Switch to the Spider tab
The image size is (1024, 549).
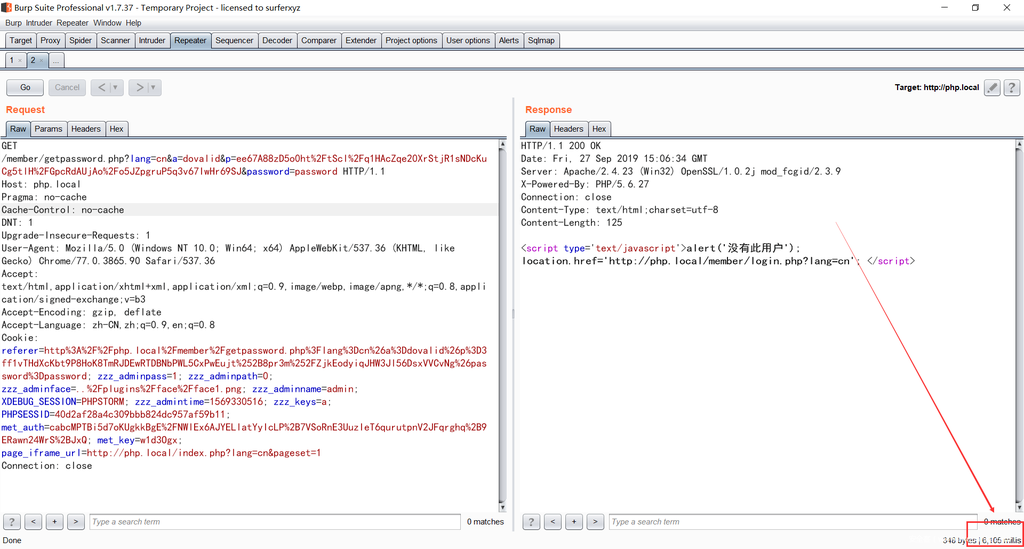[x=80, y=40]
